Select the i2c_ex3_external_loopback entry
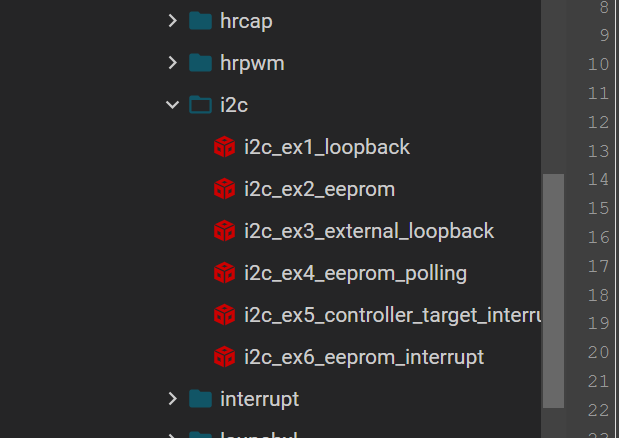This screenshot has height=438, width=619. [x=369, y=231]
